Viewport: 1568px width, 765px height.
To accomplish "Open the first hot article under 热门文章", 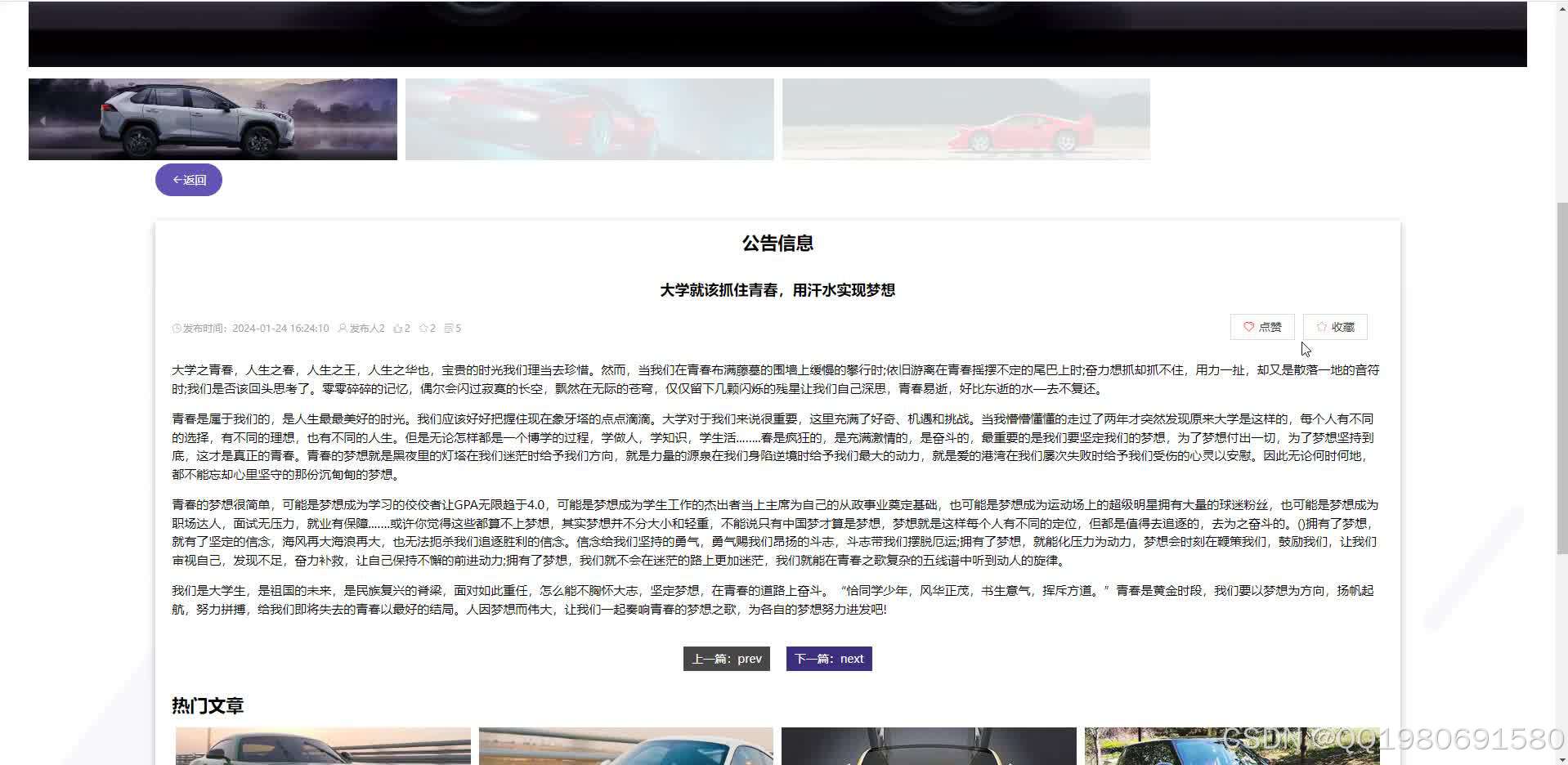I will (321, 745).
